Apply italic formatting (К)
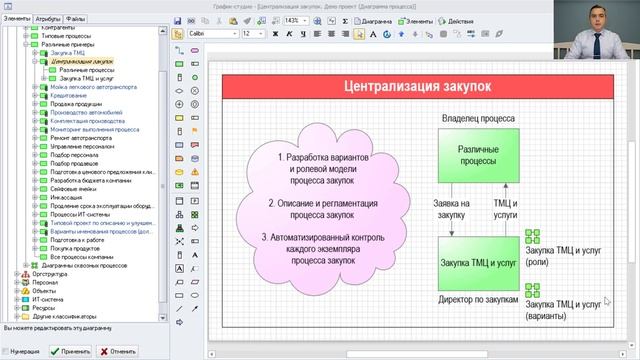The height and width of the screenshot is (360, 640). point(289,34)
